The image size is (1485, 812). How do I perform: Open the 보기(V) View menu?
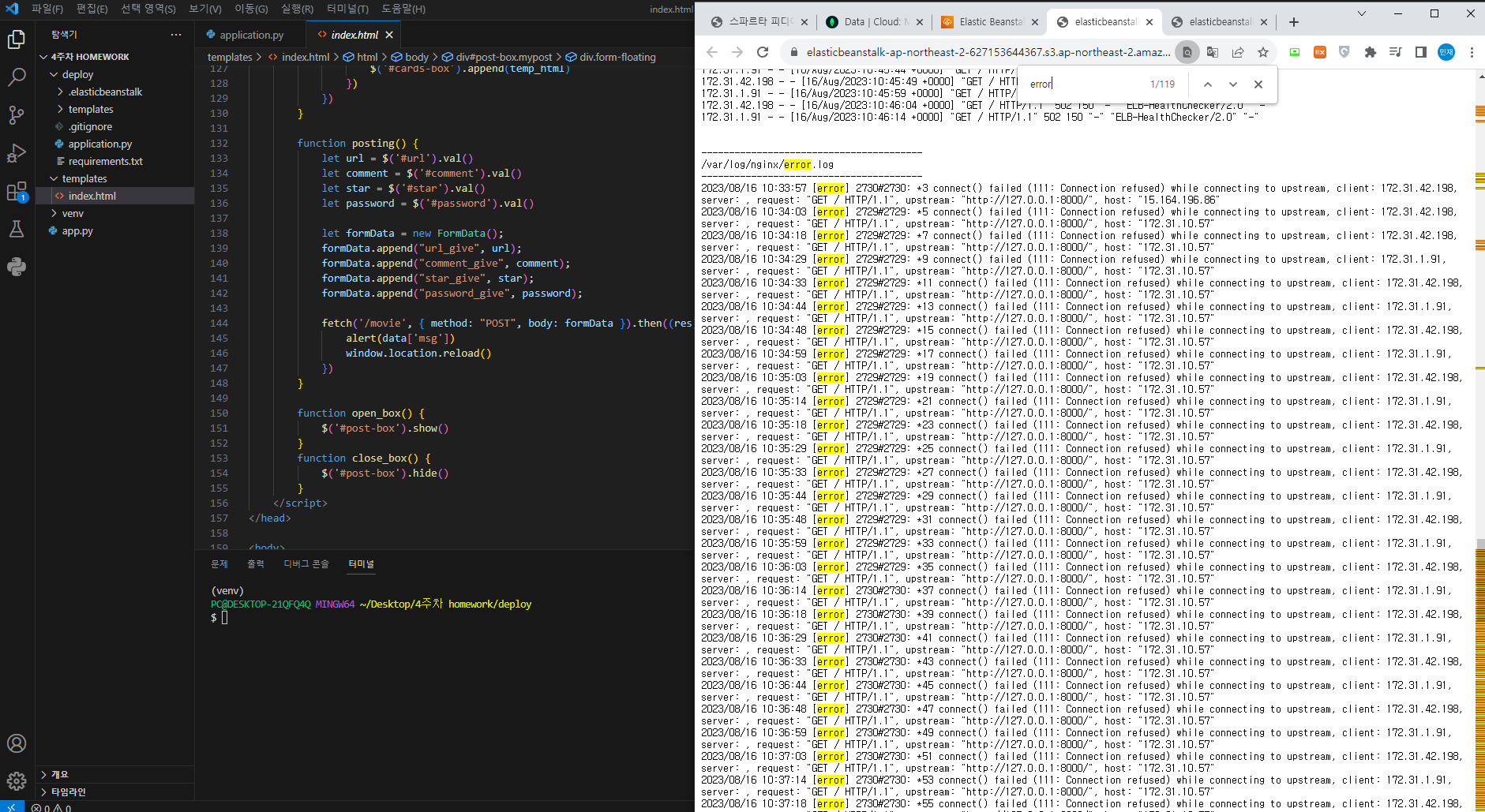(205, 9)
